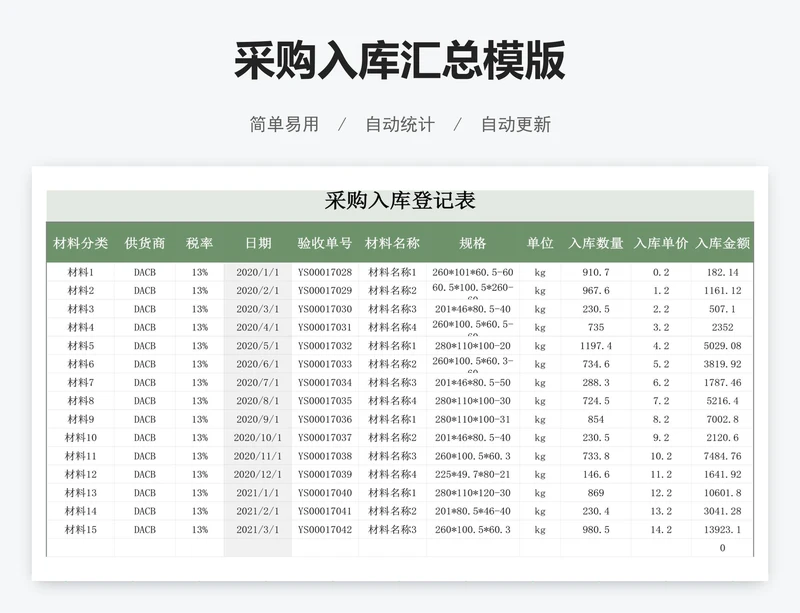
Task: Select cell 材料15
Action: coord(81,529)
